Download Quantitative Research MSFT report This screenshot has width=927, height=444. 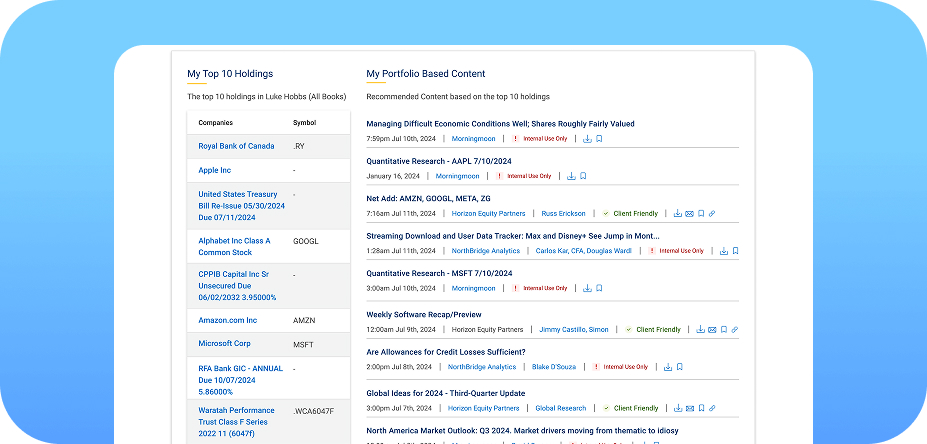click(x=587, y=289)
